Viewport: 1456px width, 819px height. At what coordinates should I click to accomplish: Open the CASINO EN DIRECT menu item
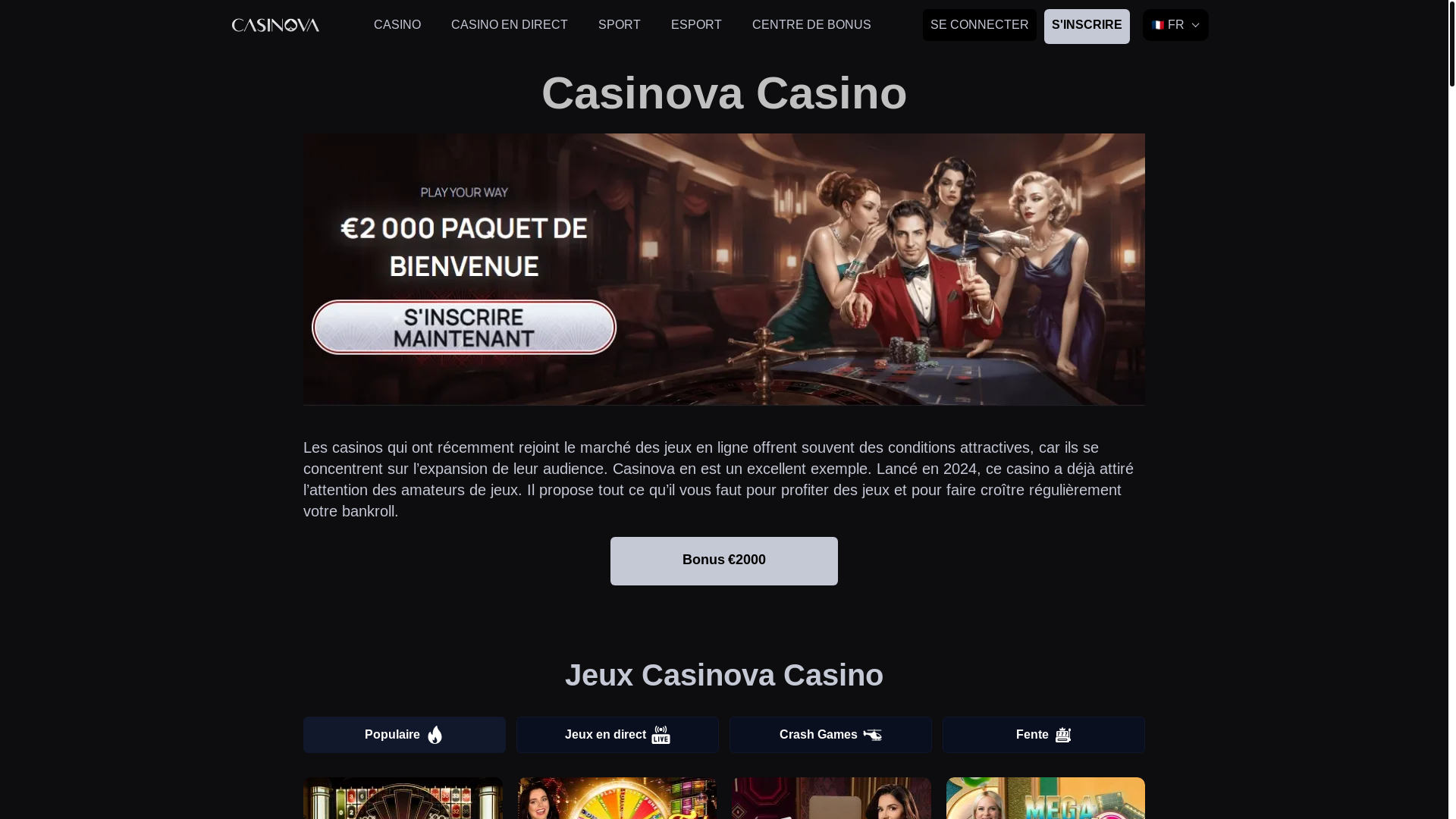[510, 25]
